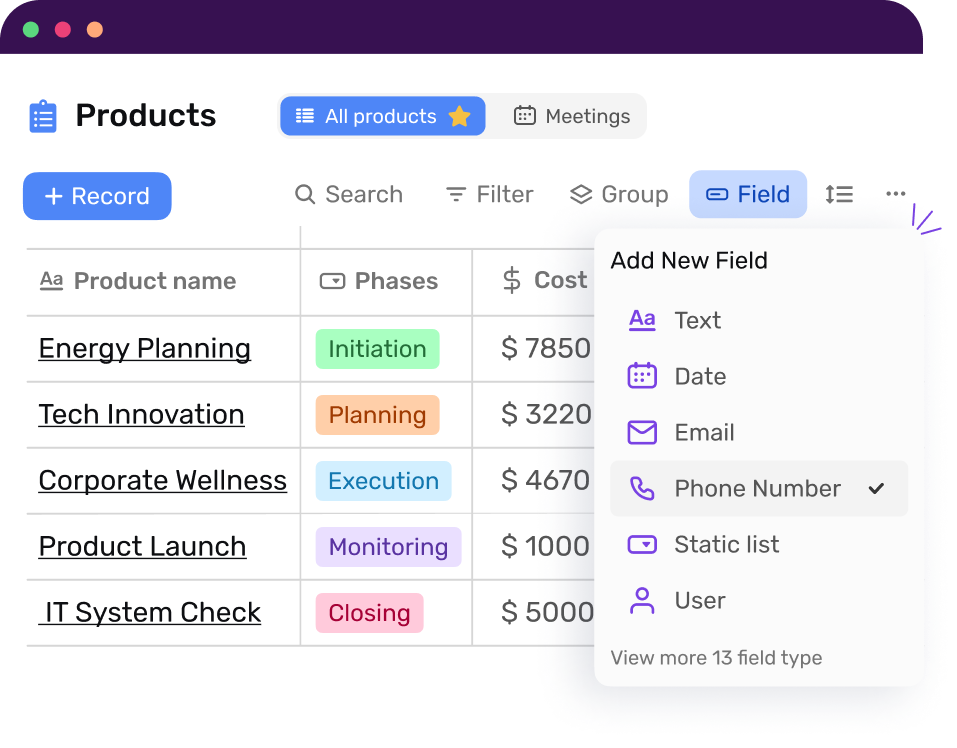The height and width of the screenshot is (748, 957).
Task: Expand View more 13 field type
Action: pyautogui.click(x=716, y=657)
